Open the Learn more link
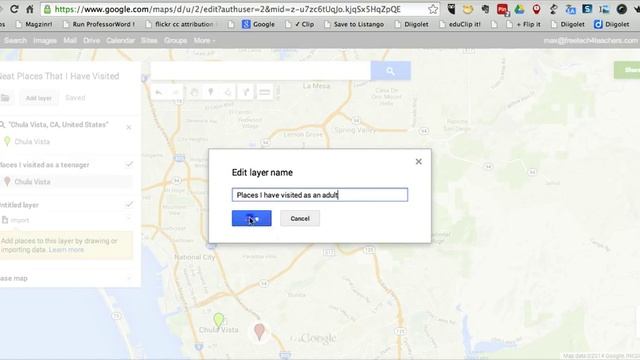The image size is (640, 360). click(x=66, y=249)
